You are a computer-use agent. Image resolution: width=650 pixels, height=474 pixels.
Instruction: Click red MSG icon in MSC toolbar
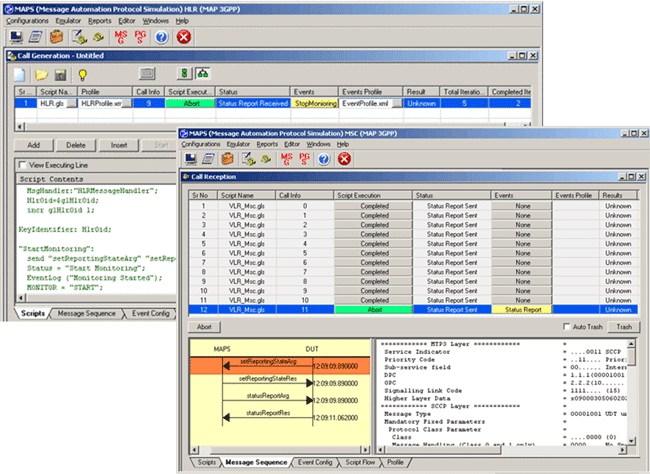pos(286,159)
